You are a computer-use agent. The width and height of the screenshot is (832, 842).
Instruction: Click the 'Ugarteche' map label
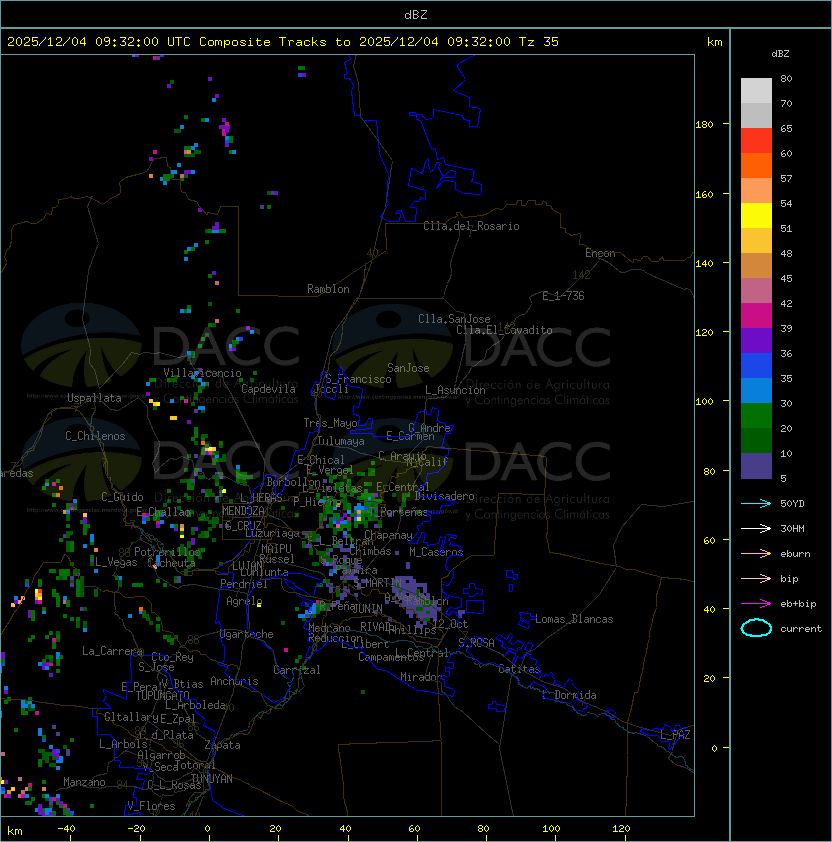click(x=247, y=634)
